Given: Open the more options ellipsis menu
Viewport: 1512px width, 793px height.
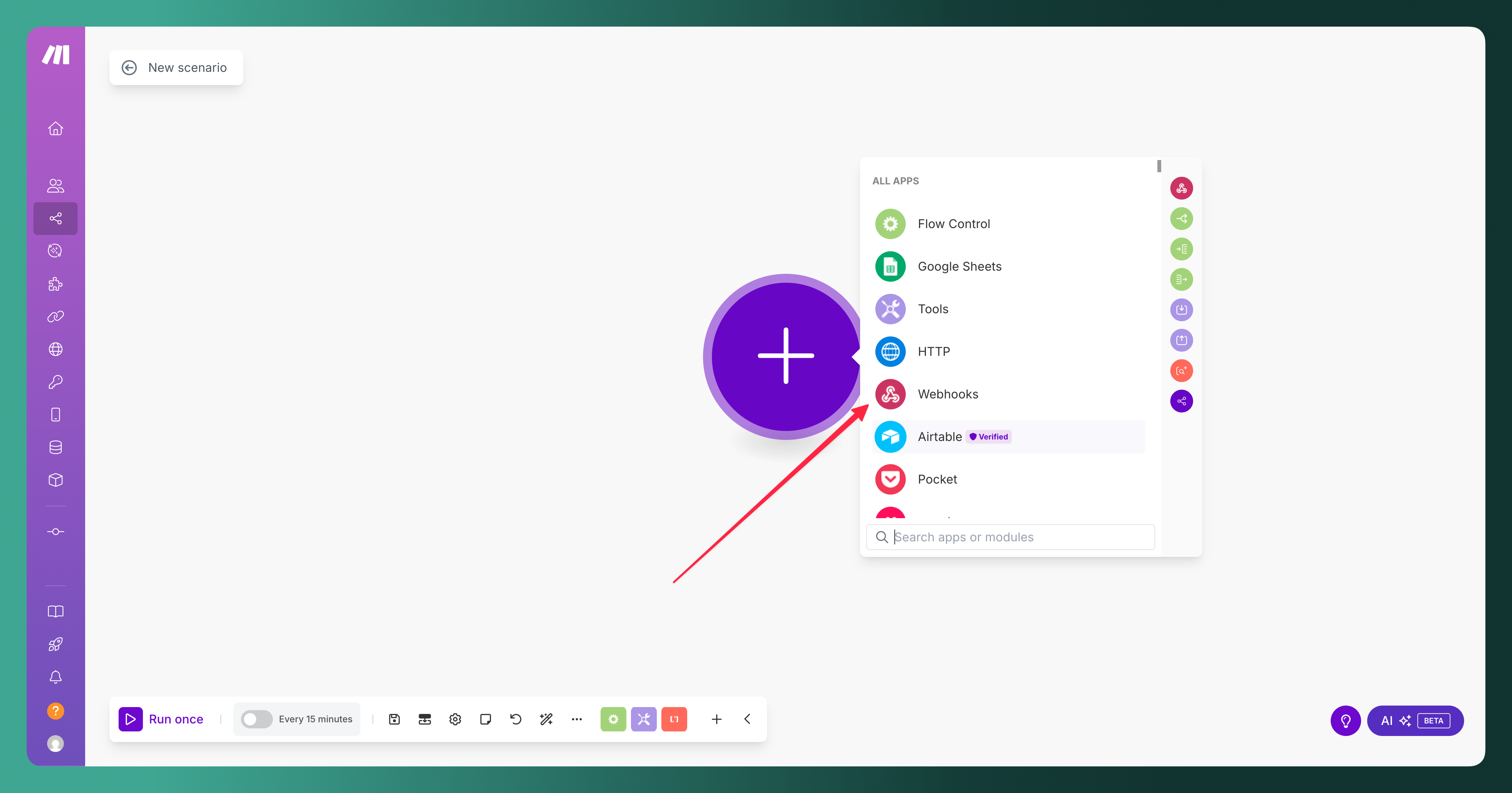Looking at the screenshot, I should tap(576, 718).
